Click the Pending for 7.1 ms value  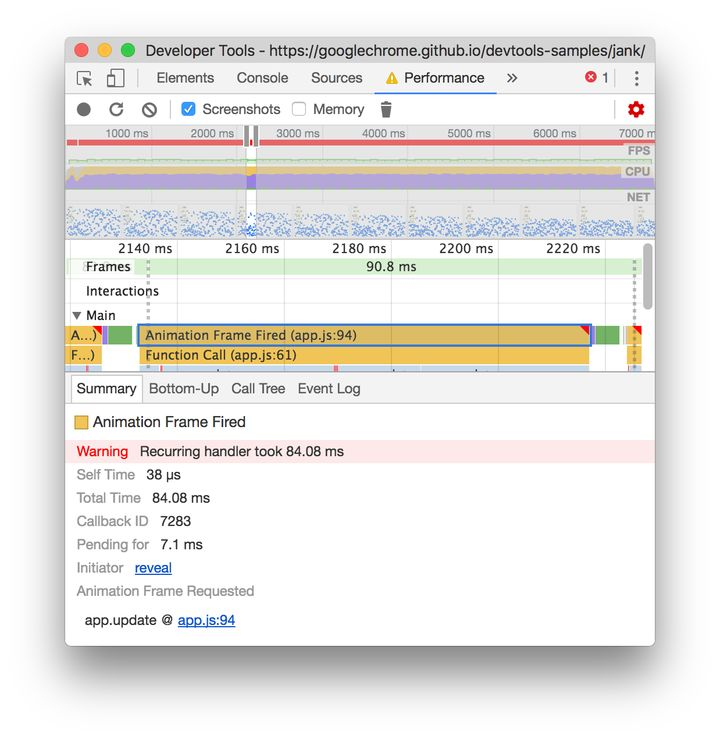click(x=181, y=545)
